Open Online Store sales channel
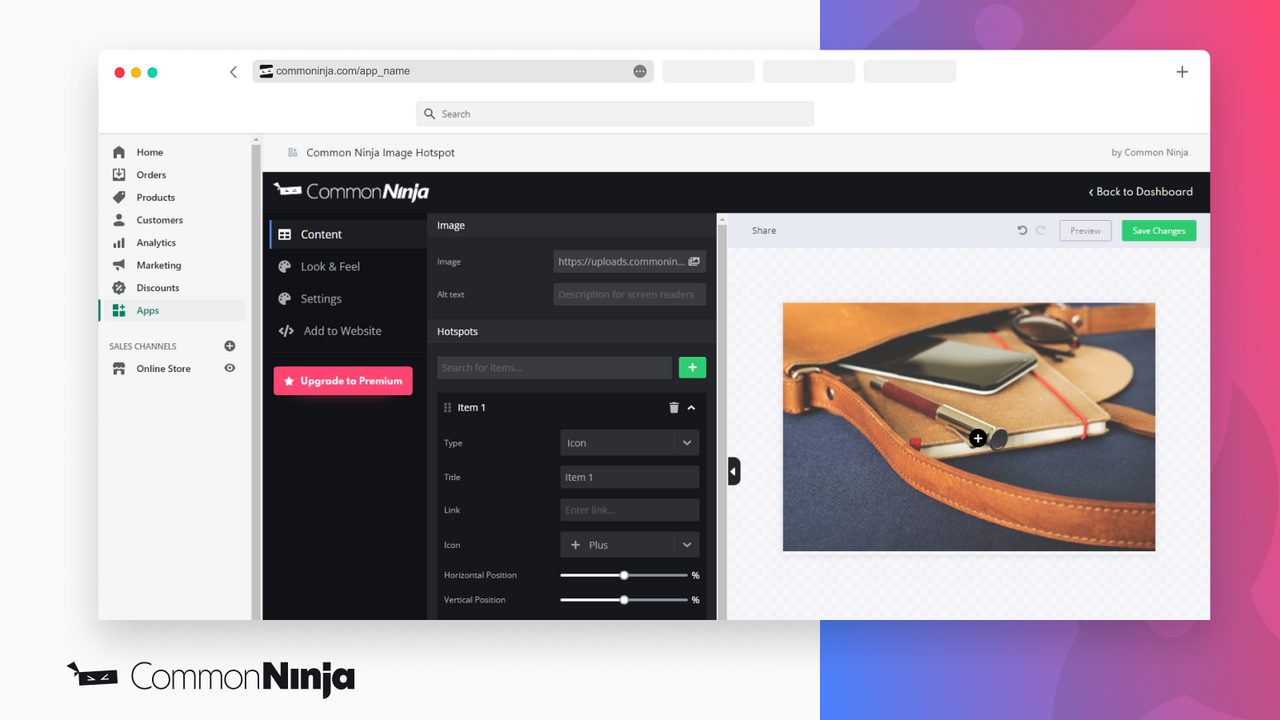 164,369
